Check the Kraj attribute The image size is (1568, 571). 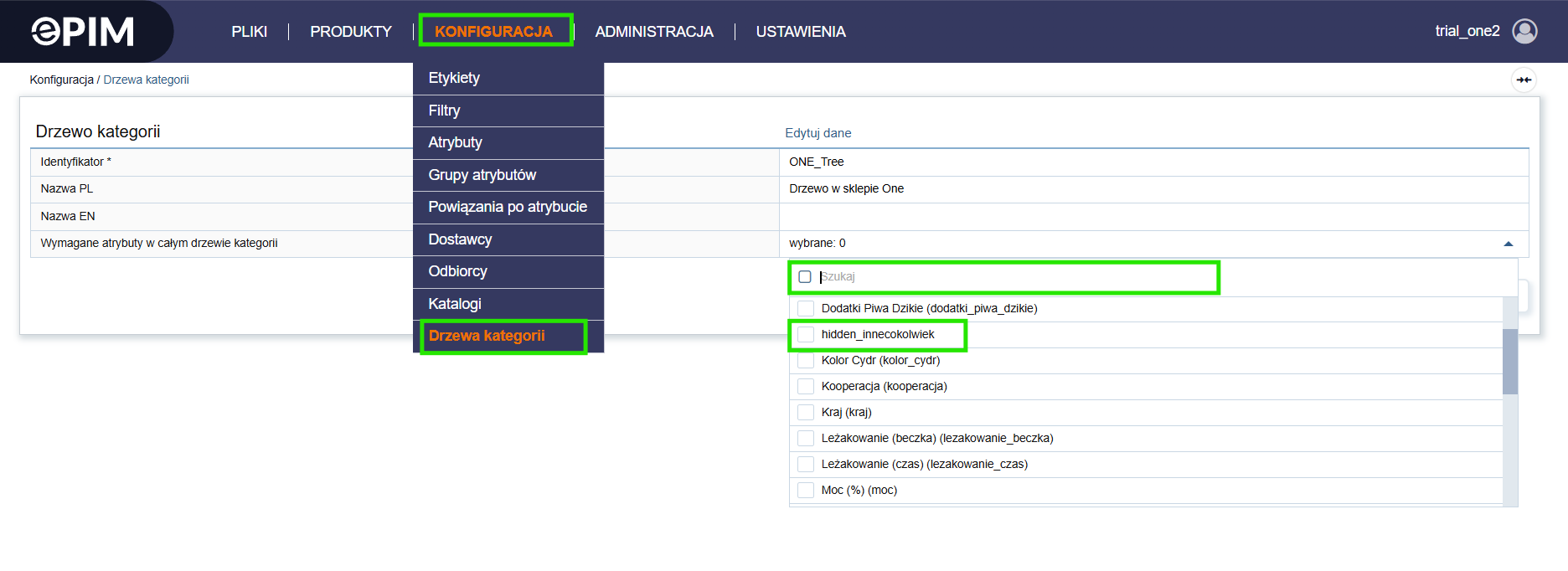pos(806,413)
